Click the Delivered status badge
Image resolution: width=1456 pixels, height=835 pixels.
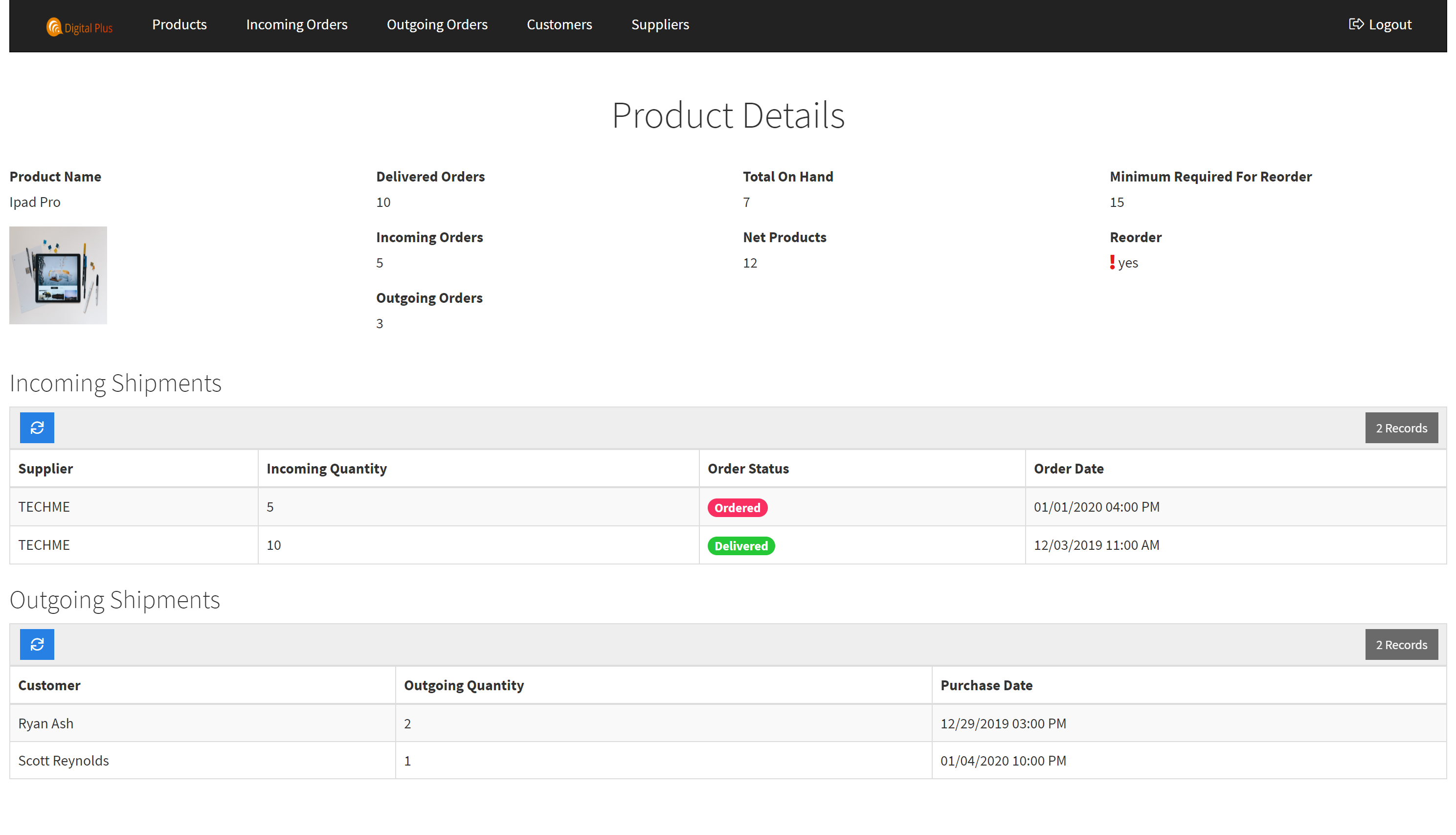click(x=740, y=545)
